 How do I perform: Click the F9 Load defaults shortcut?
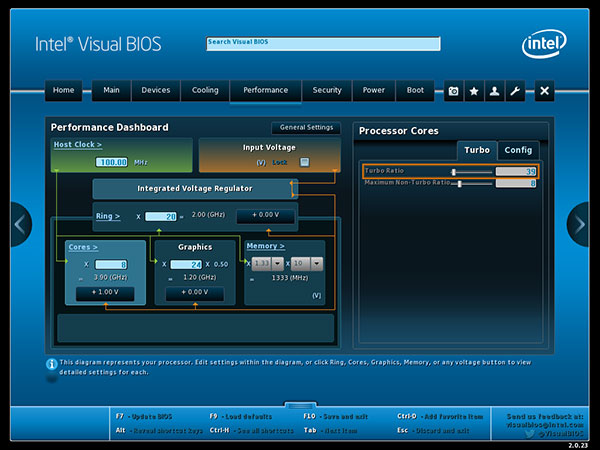point(241,416)
